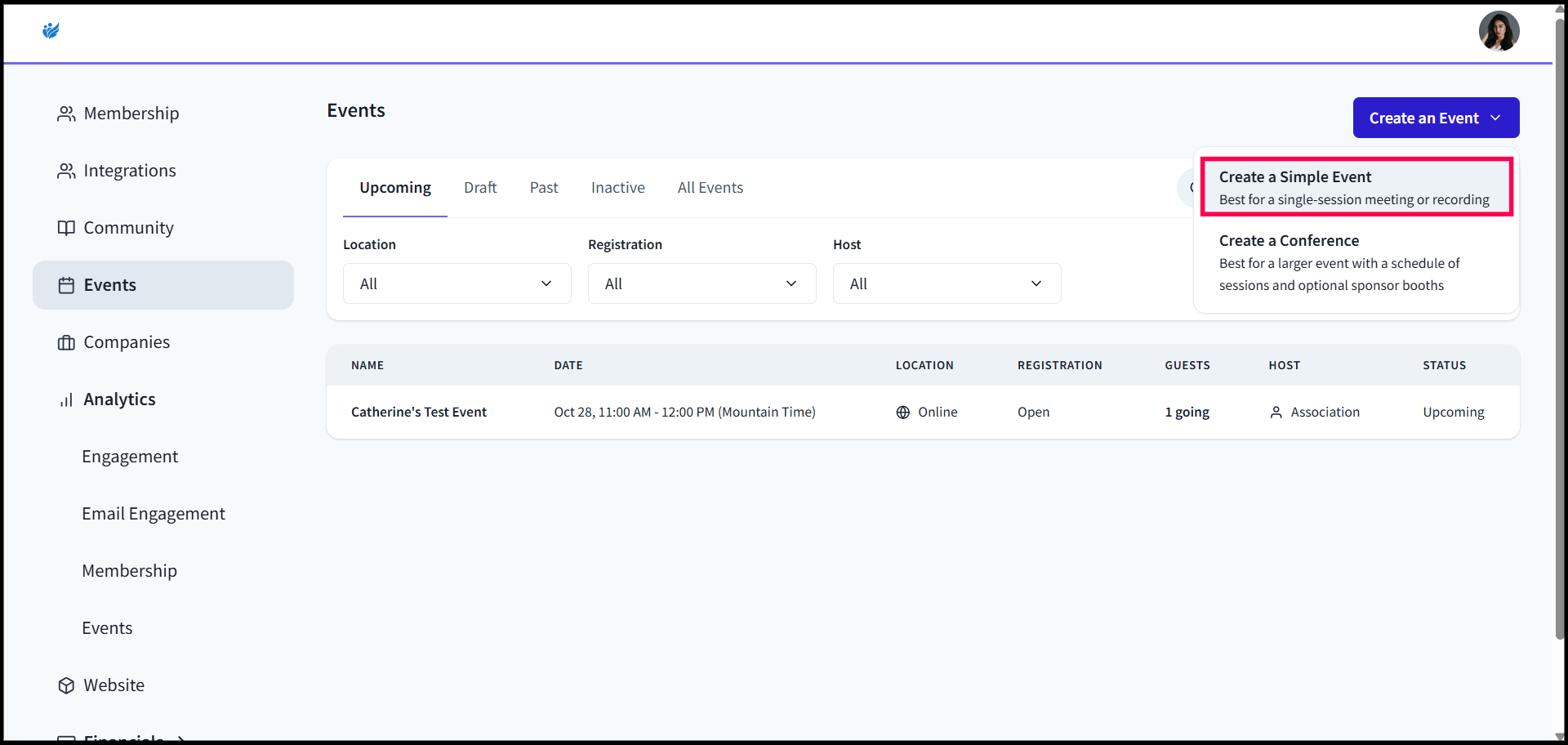This screenshot has height=745, width=1568.
Task: Open Engagement under Analytics
Action: (130, 457)
